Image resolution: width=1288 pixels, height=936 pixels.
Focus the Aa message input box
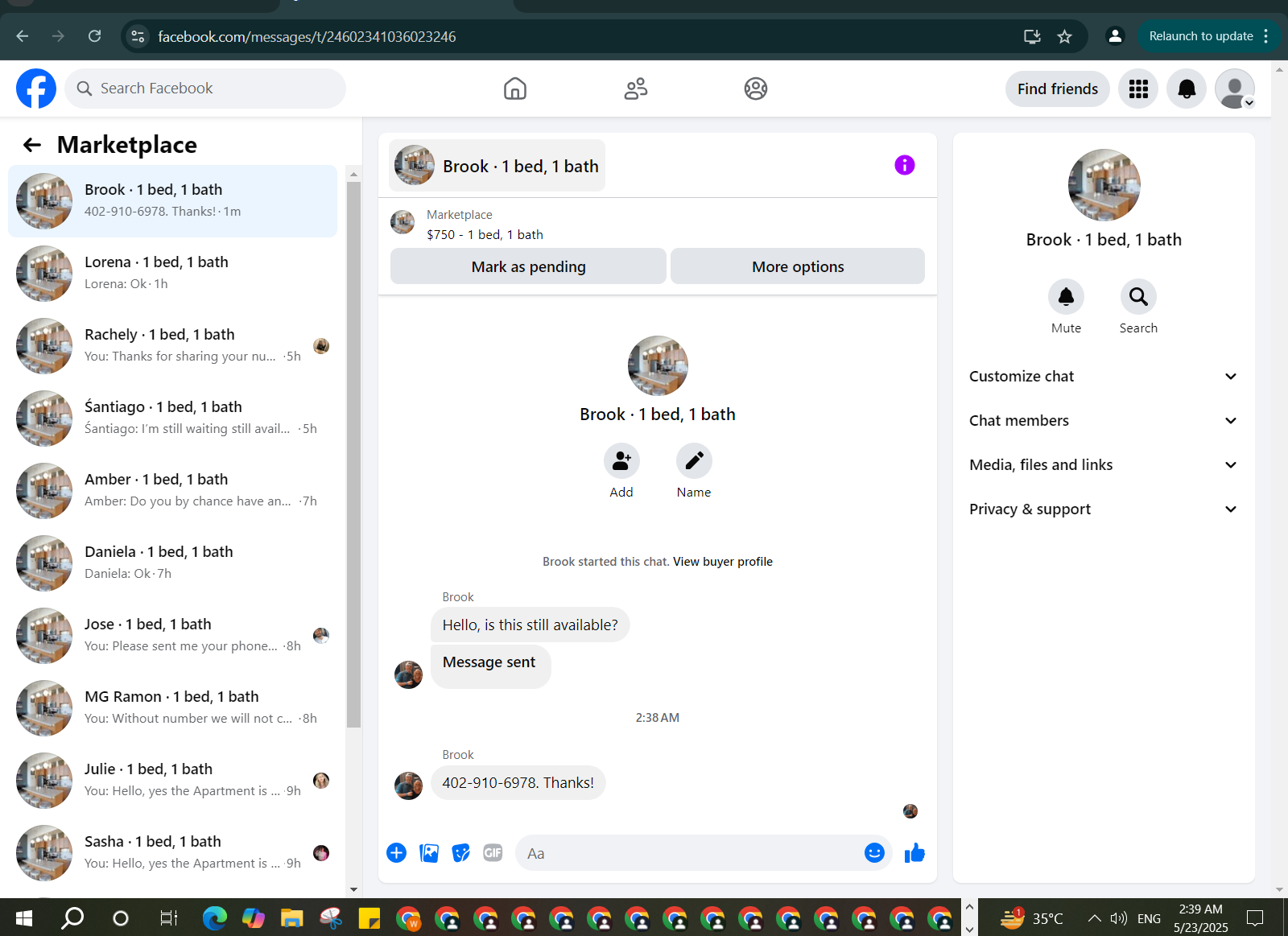click(x=692, y=853)
